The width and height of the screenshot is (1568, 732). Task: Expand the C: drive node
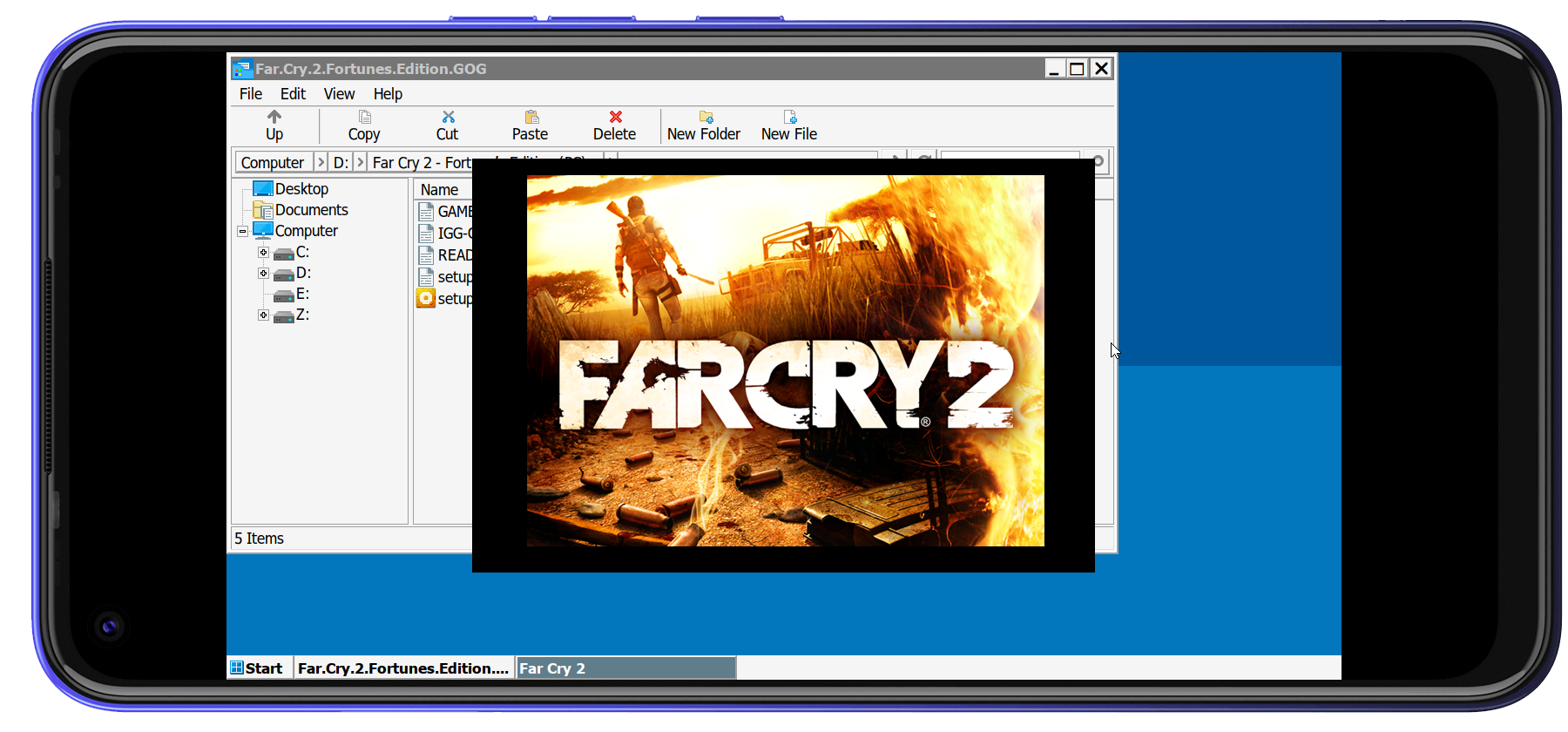[263, 253]
